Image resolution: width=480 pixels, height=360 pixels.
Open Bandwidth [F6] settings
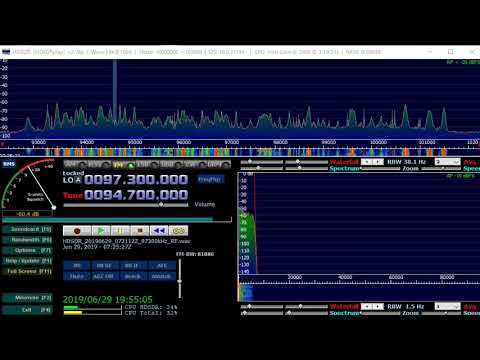tap(27, 240)
